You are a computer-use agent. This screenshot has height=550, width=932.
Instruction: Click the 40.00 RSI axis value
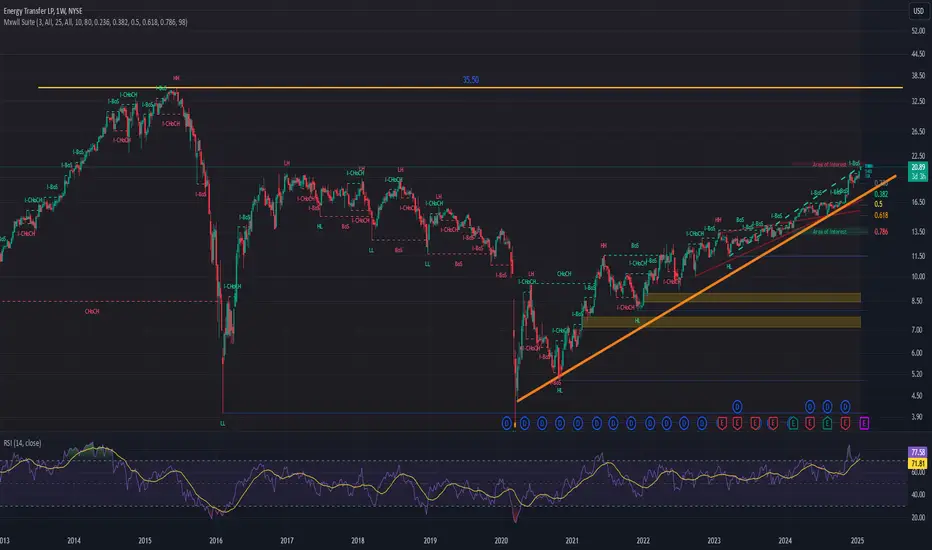(x=918, y=495)
